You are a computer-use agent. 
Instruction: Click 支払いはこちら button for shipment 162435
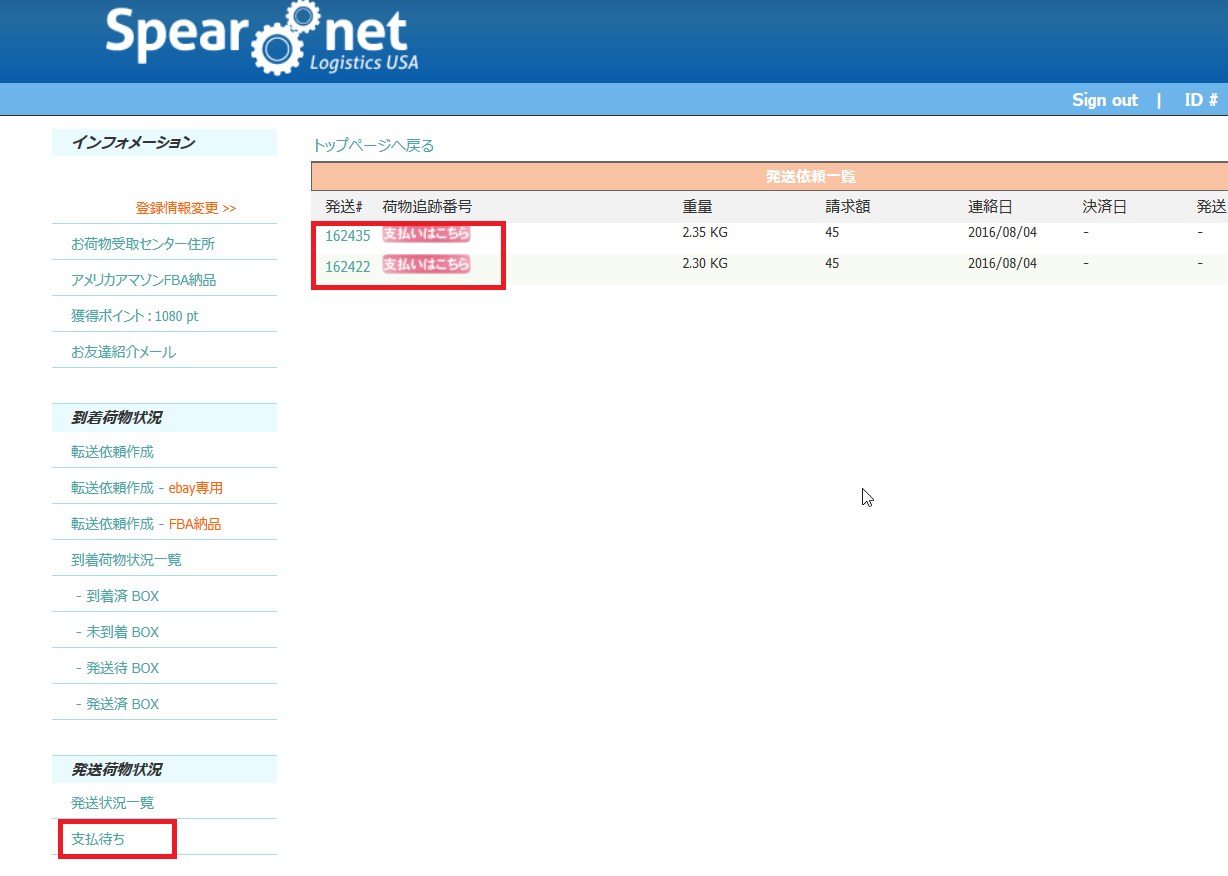coord(426,234)
